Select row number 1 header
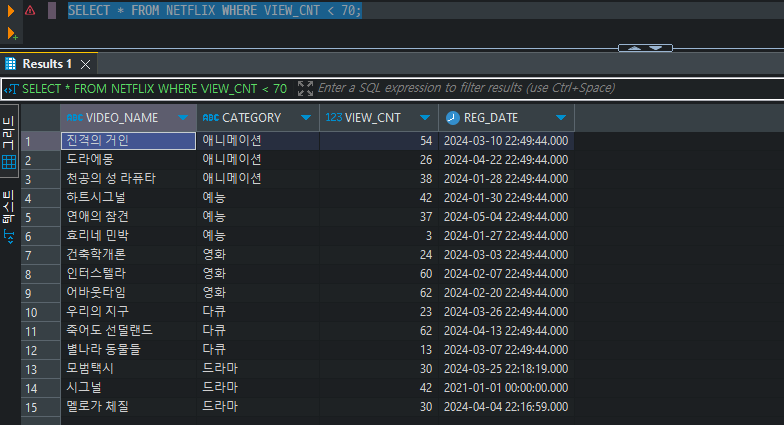The height and width of the screenshot is (425, 784). click(40, 141)
